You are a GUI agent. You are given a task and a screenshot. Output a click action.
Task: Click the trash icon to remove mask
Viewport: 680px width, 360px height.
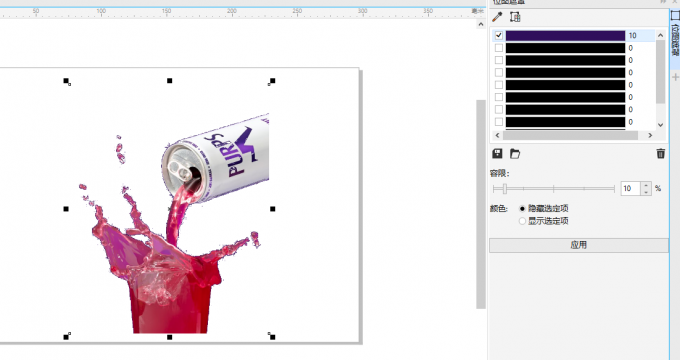(x=660, y=154)
